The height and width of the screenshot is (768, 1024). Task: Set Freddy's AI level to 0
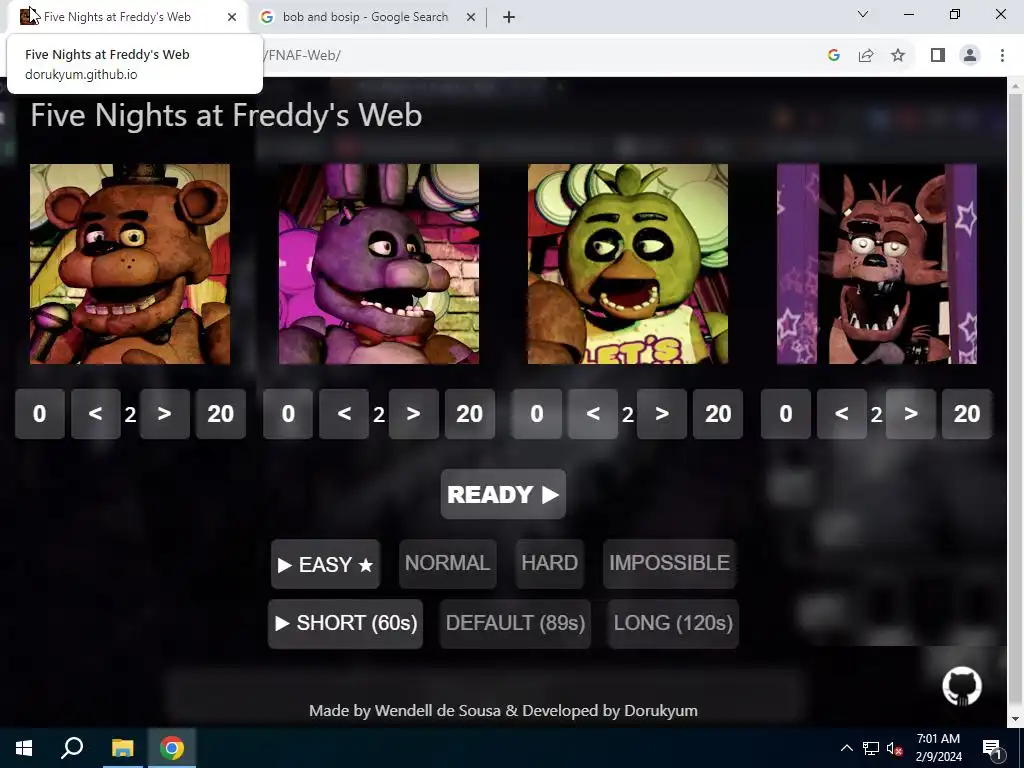click(40, 413)
